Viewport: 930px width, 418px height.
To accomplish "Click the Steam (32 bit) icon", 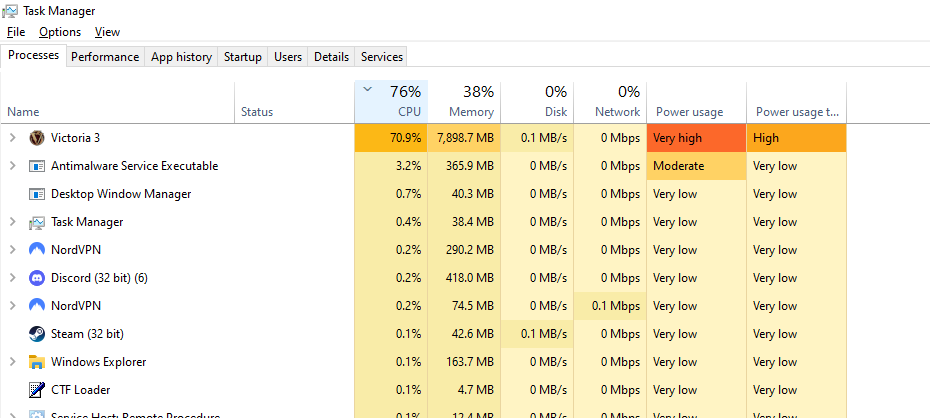I will 37,334.
